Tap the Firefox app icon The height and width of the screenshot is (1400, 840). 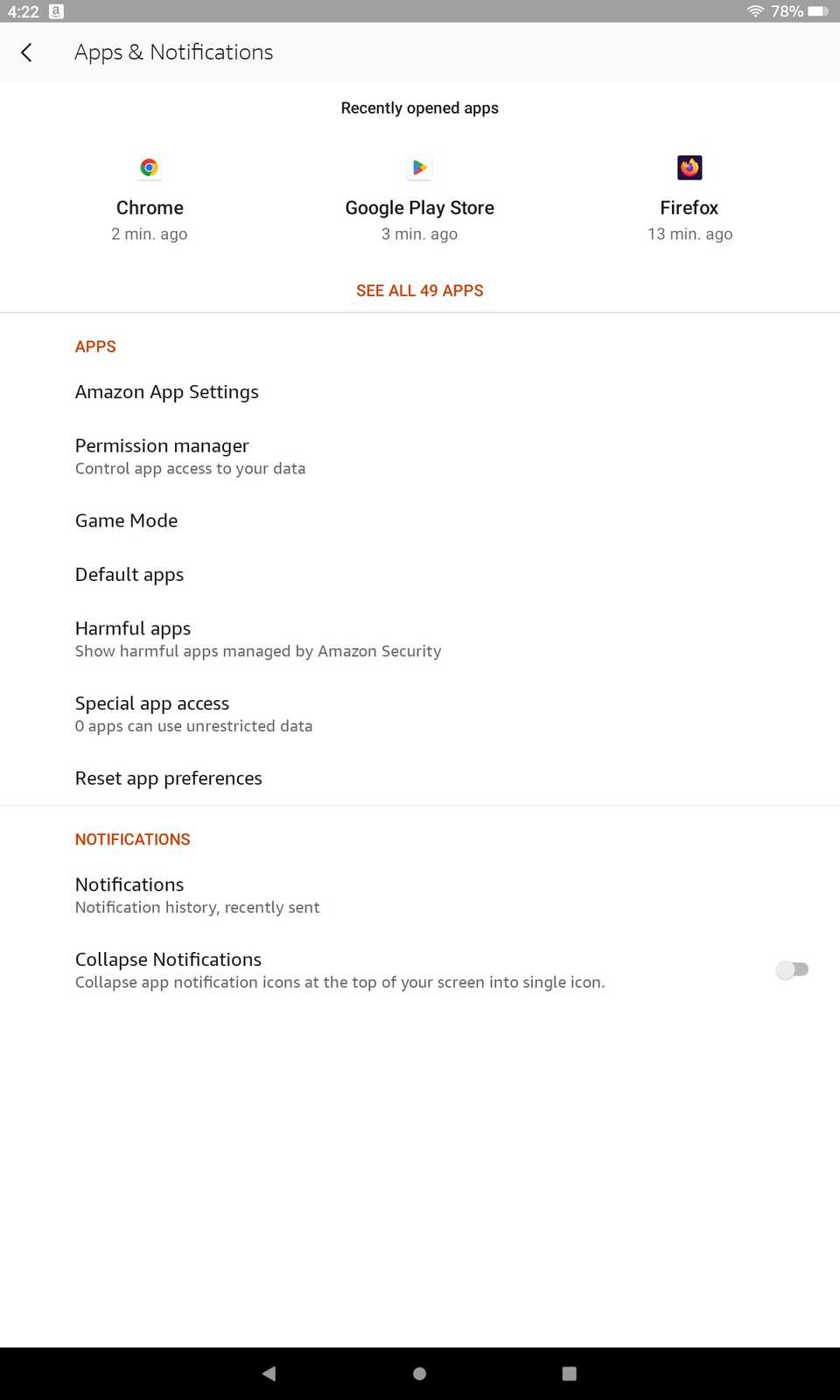pos(689,167)
